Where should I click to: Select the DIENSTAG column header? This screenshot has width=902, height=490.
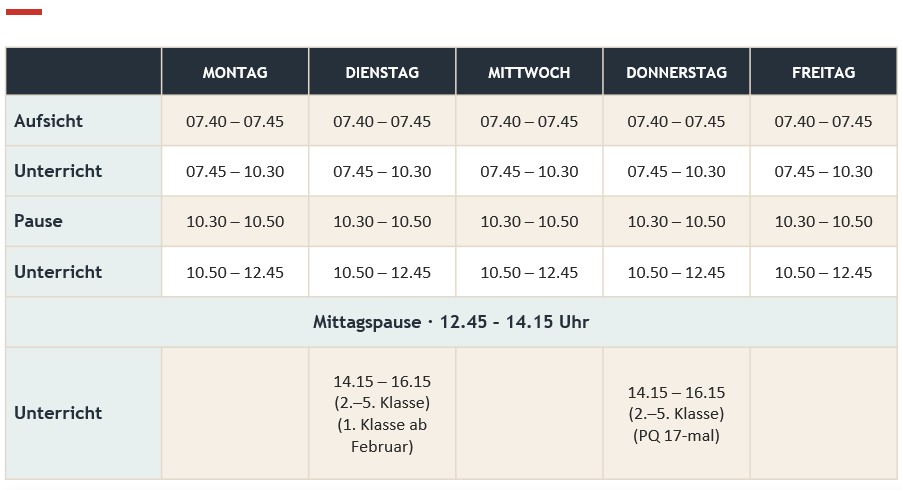[382, 72]
